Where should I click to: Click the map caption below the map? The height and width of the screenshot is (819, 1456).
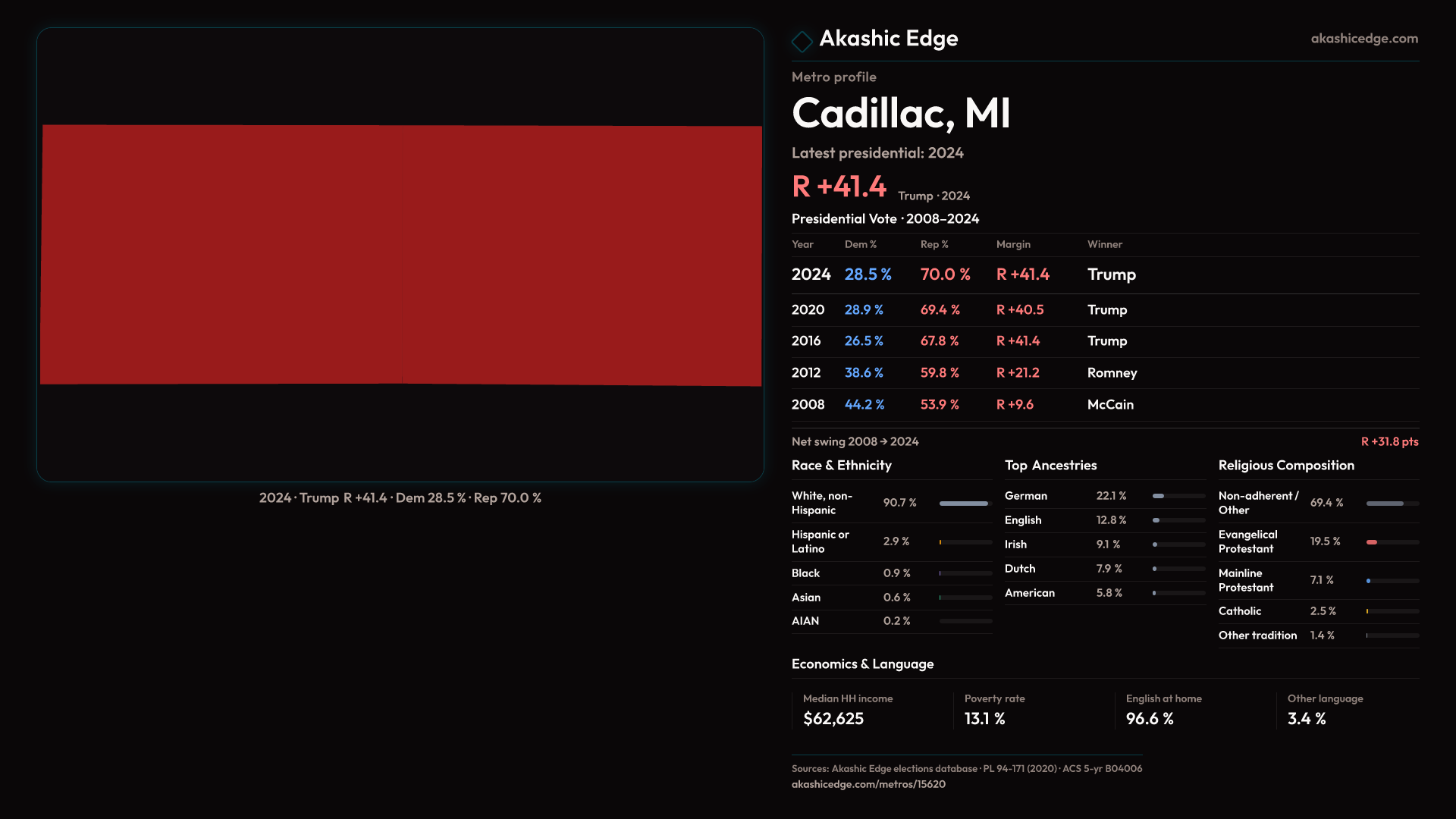[x=400, y=498]
